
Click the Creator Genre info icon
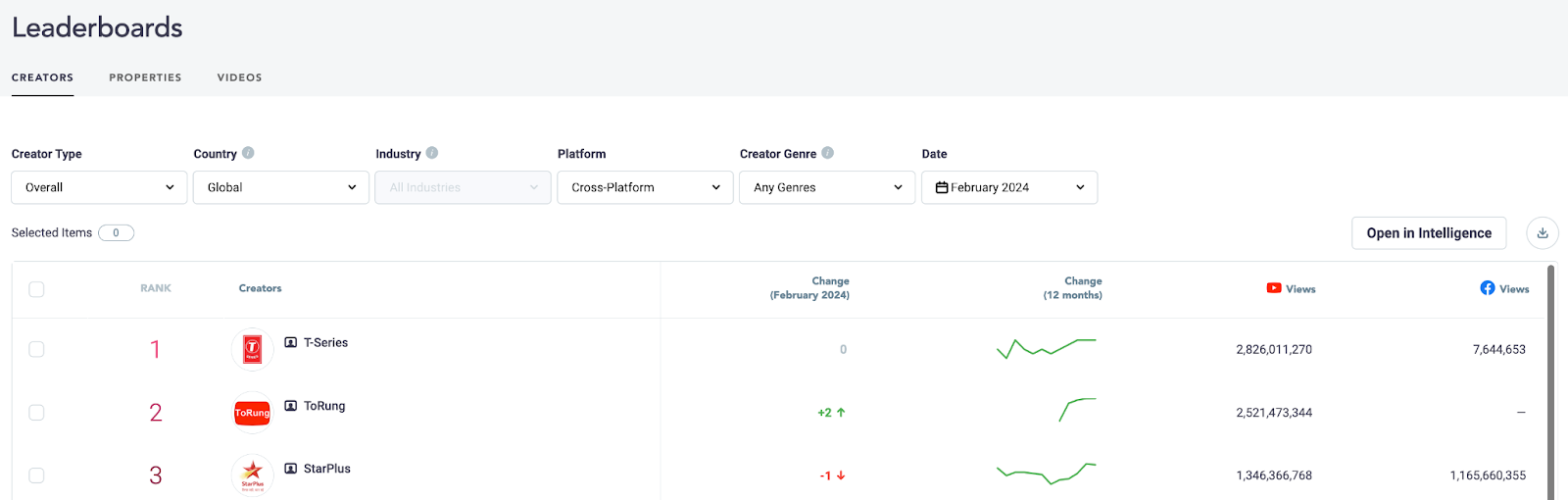pyautogui.click(x=827, y=153)
